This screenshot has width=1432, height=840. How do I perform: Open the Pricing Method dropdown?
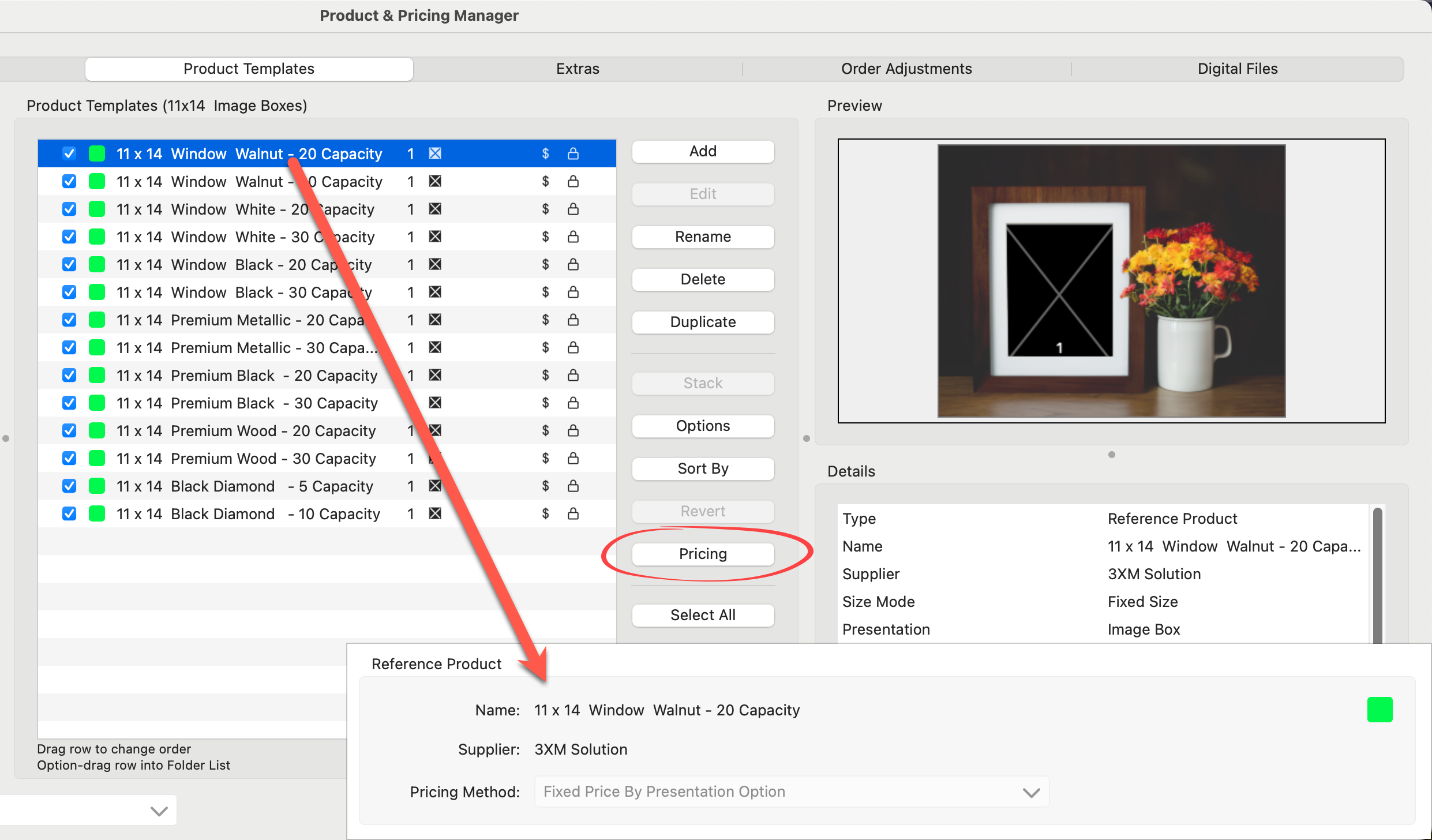pos(791,792)
